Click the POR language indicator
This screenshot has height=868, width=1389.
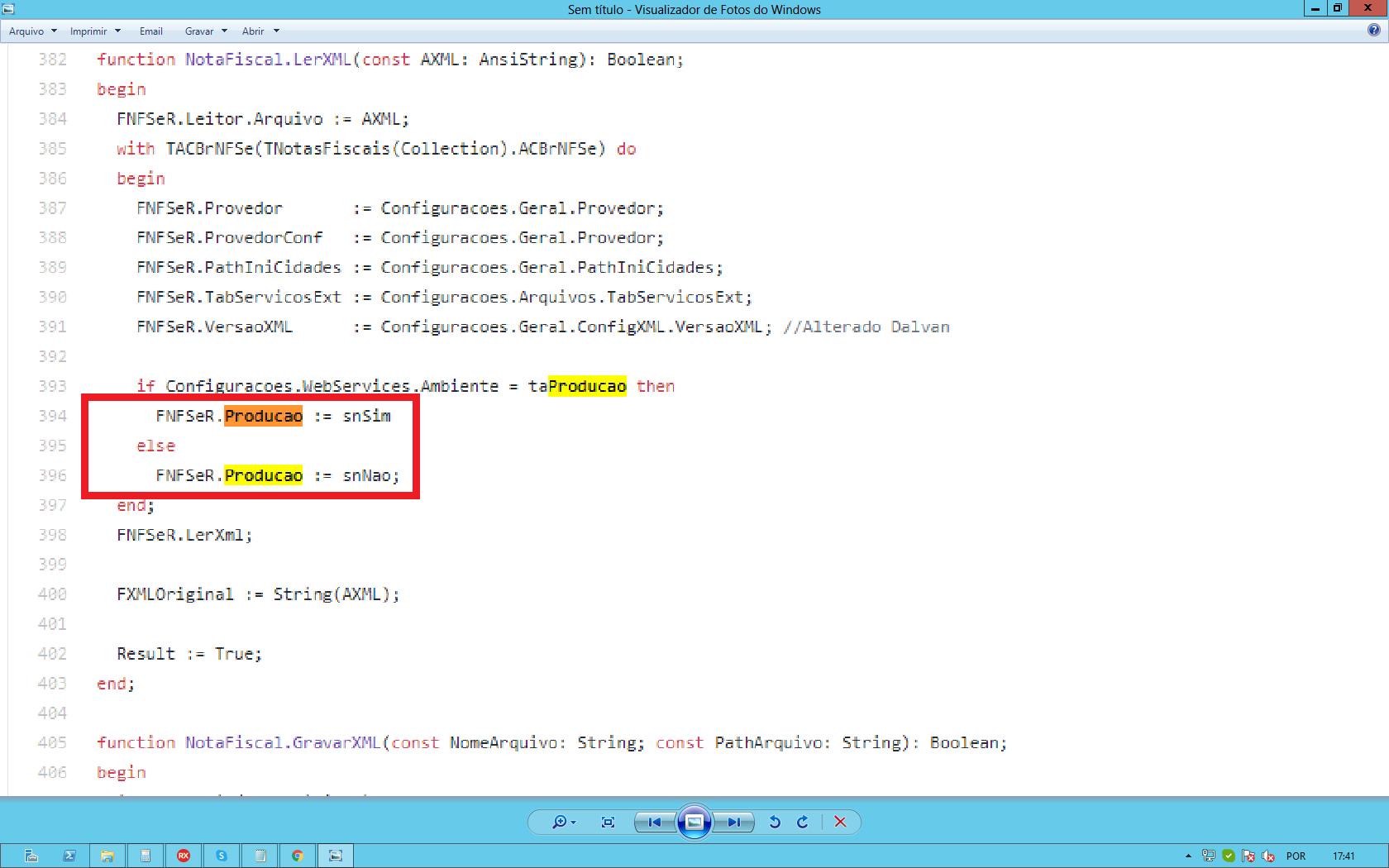pyautogui.click(x=1296, y=856)
